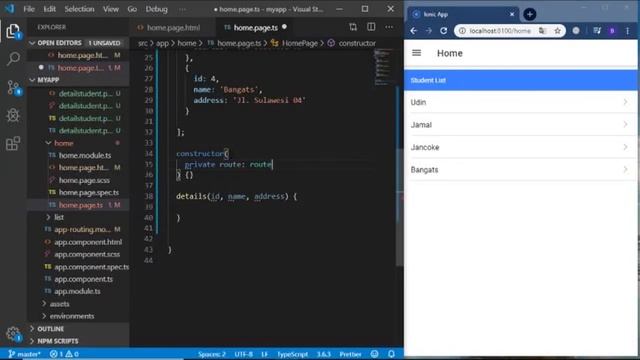Open the File menu
640x360 pixels.
[x=29, y=9]
